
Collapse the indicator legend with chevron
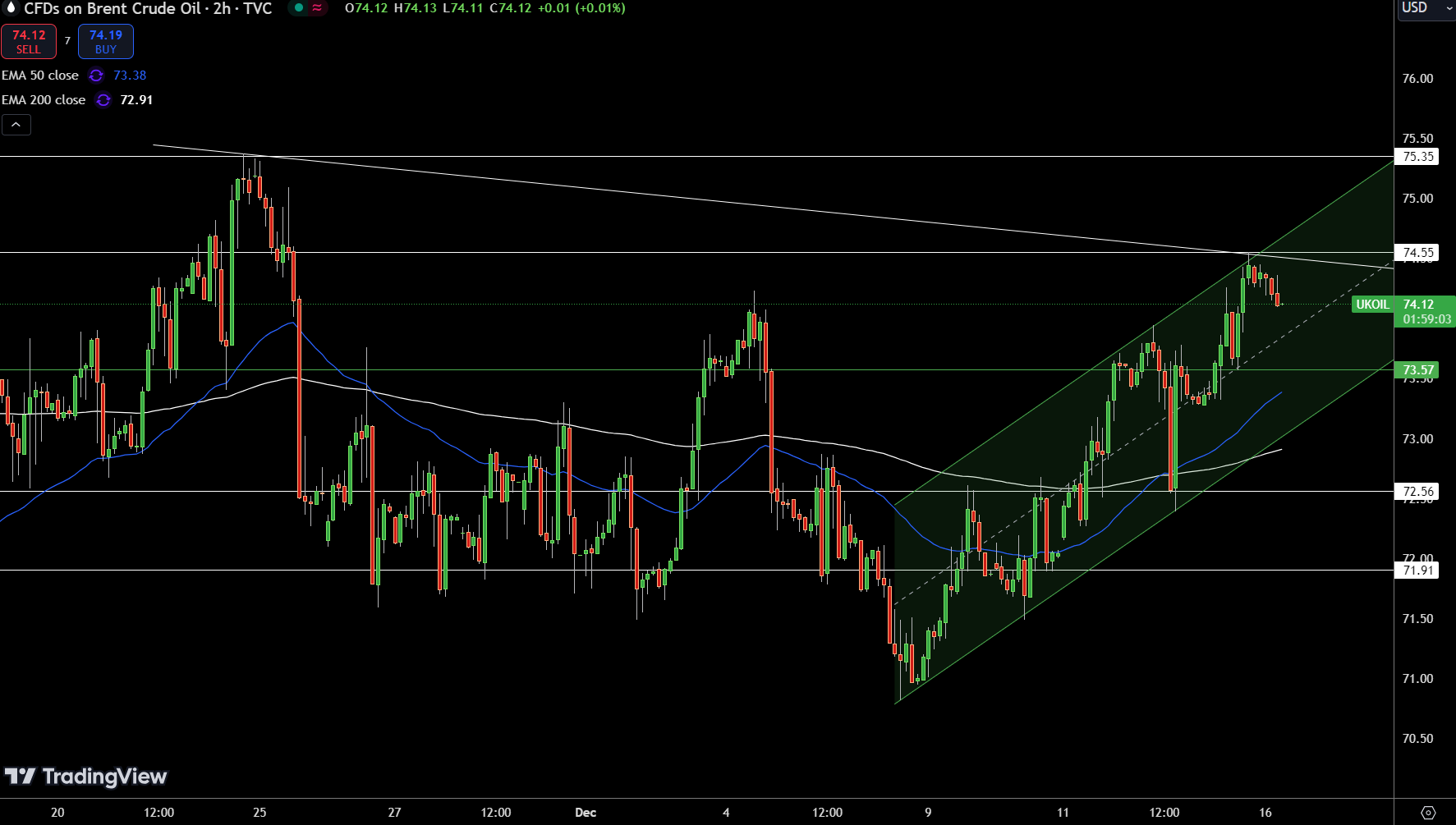pyautogui.click(x=16, y=125)
